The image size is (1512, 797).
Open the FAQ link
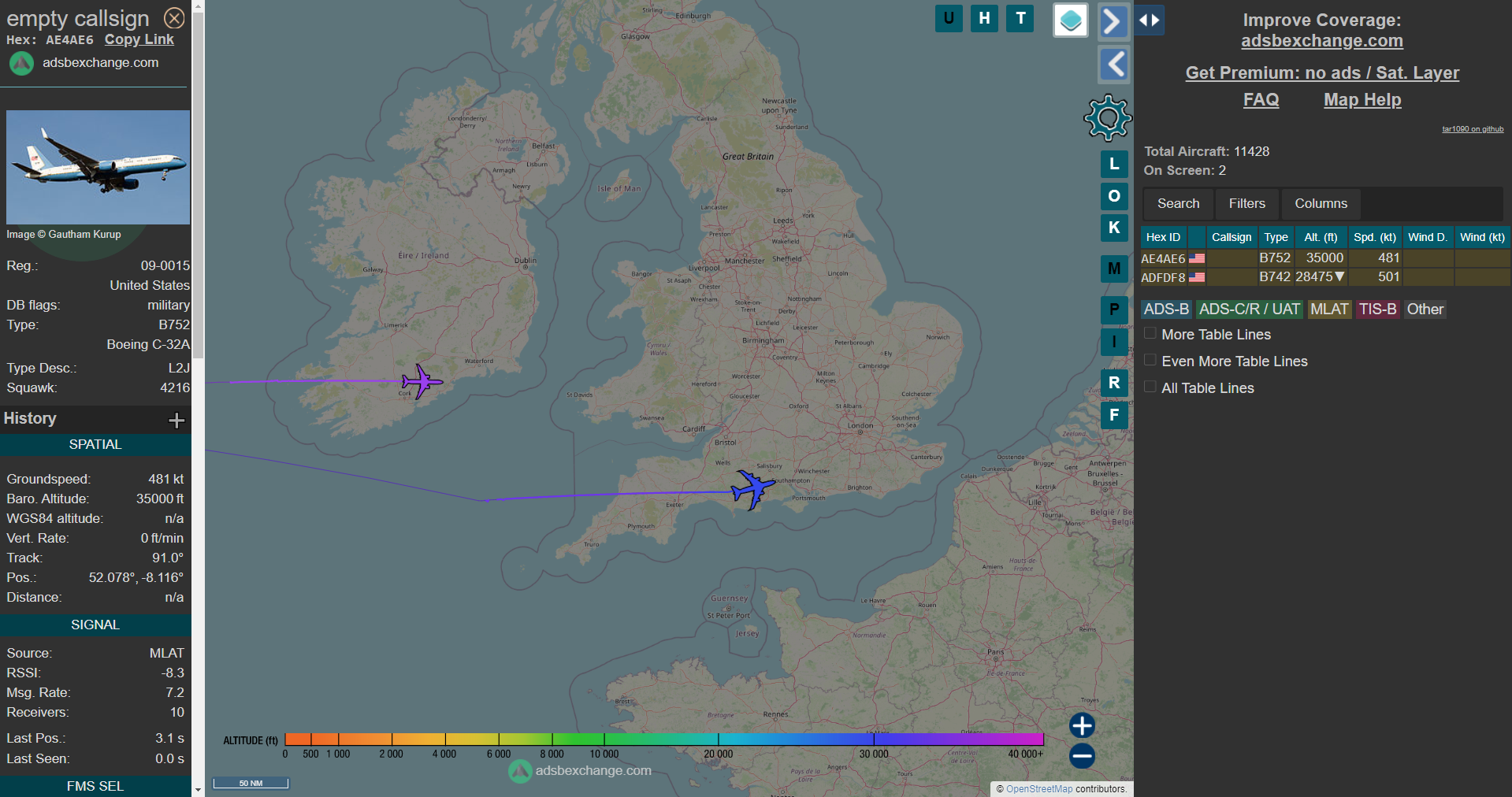(1261, 100)
